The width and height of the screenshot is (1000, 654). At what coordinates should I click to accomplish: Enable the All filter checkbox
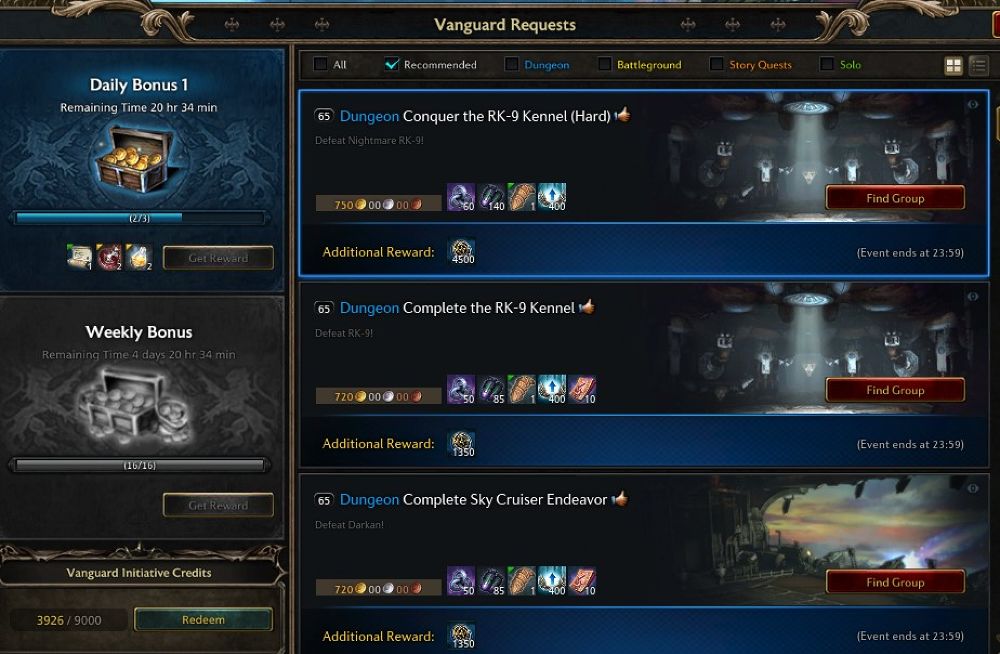[x=321, y=64]
